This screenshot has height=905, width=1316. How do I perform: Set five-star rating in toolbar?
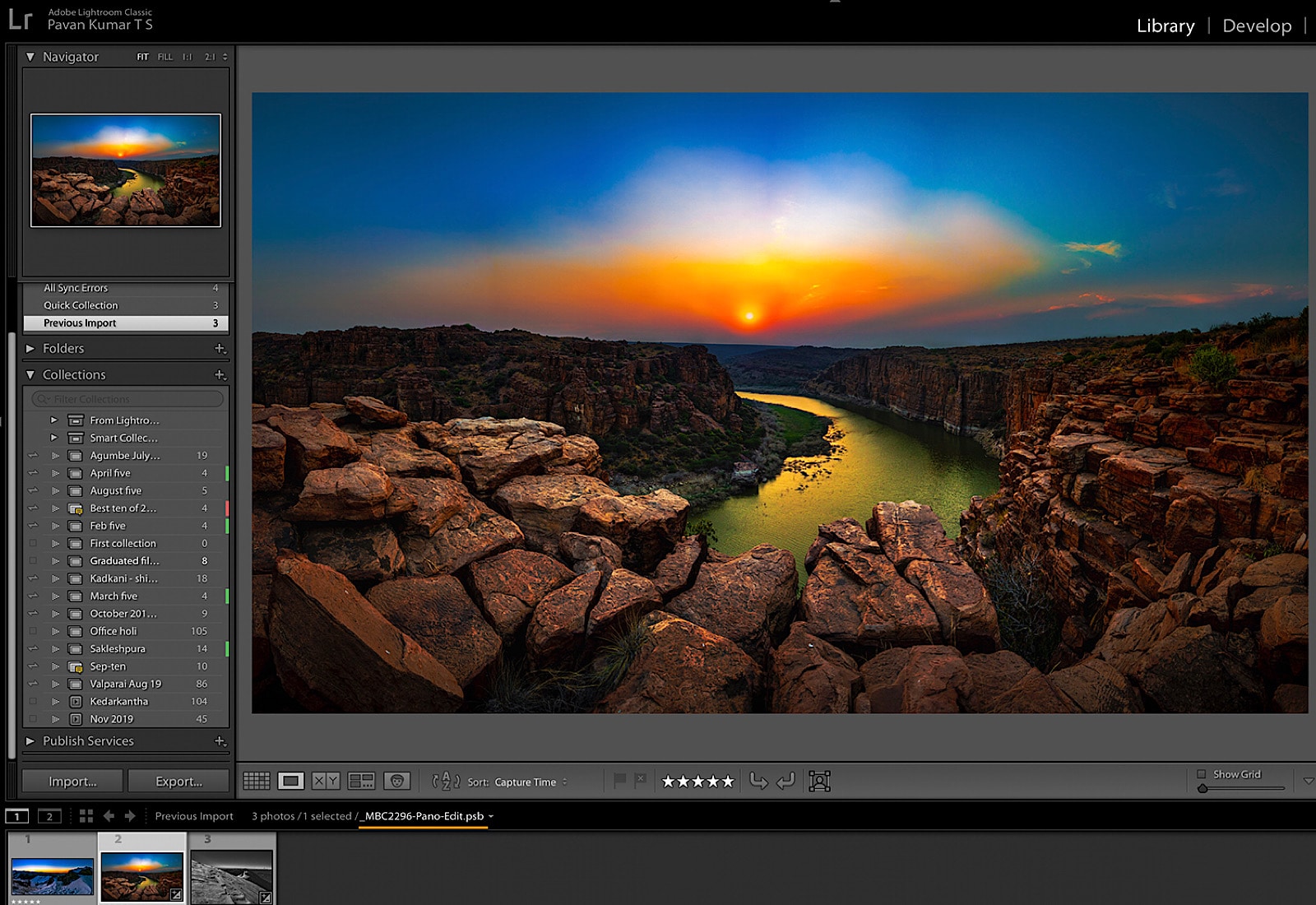tap(727, 781)
